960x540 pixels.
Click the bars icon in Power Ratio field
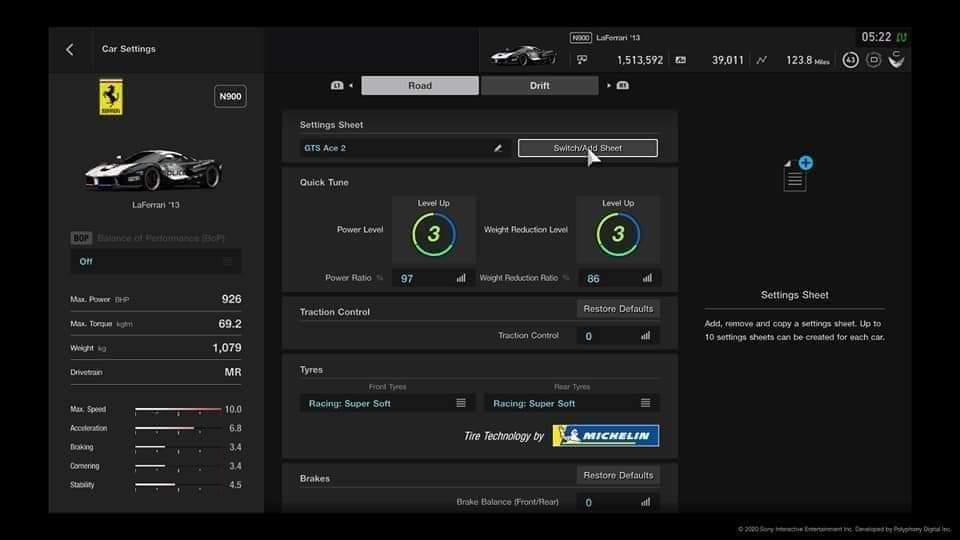coord(461,278)
